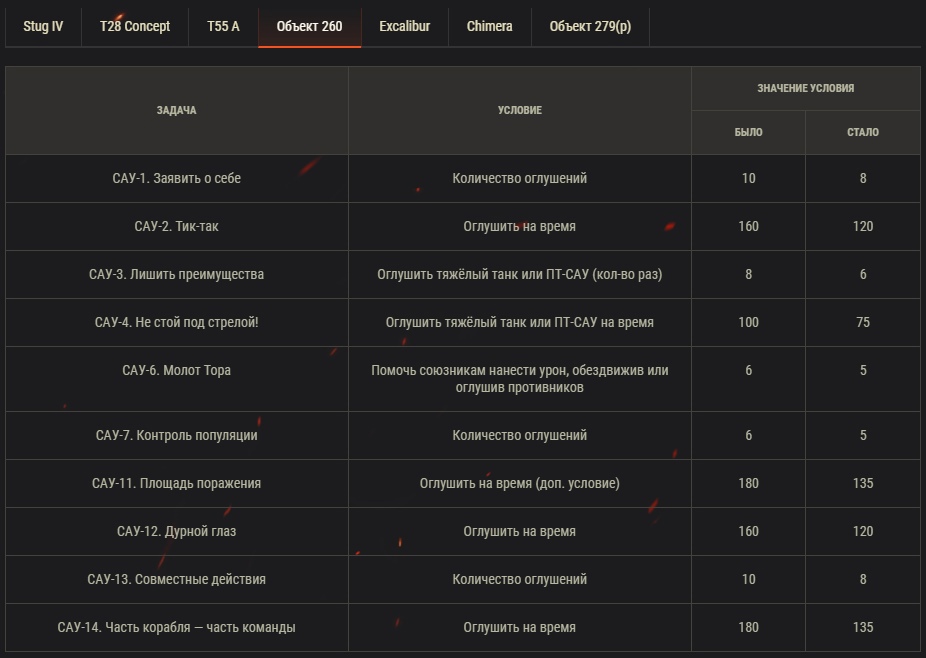Click task САУ-4. Не стой под стрелой!
The image size is (926, 658).
pos(177,323)
